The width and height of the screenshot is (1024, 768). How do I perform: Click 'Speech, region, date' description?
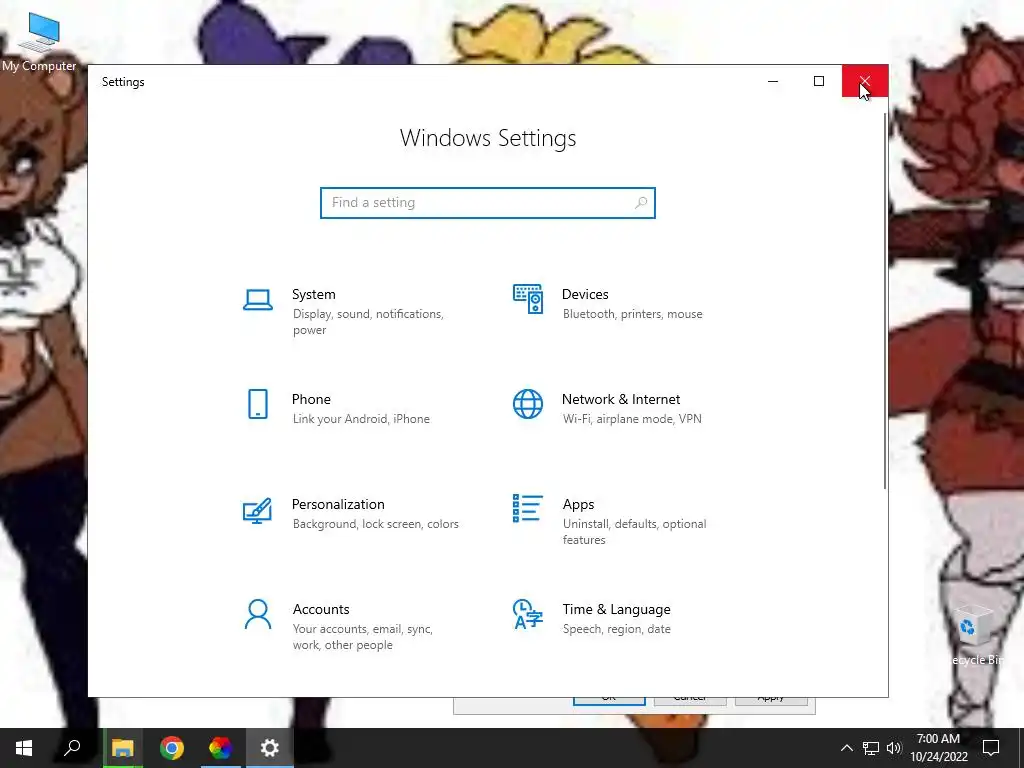click(616, 629)
